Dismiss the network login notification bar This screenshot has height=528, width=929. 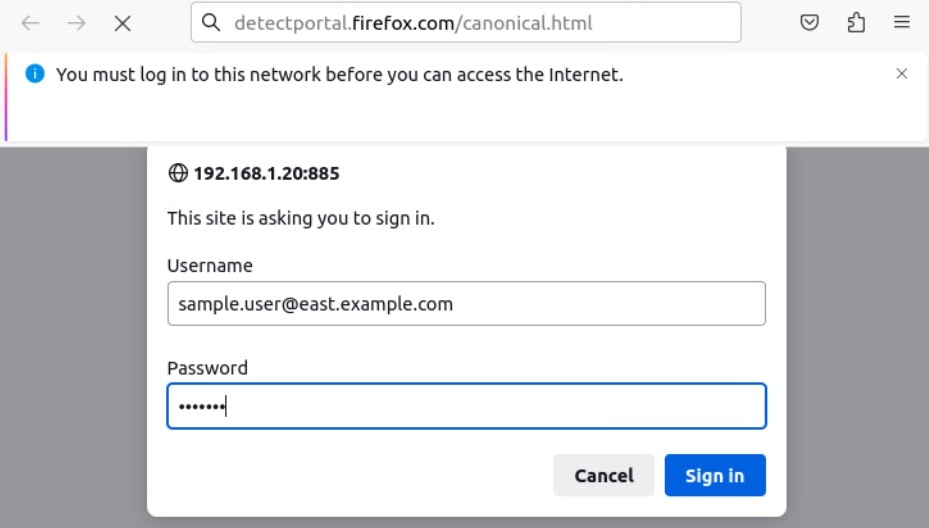click(902, 73)
